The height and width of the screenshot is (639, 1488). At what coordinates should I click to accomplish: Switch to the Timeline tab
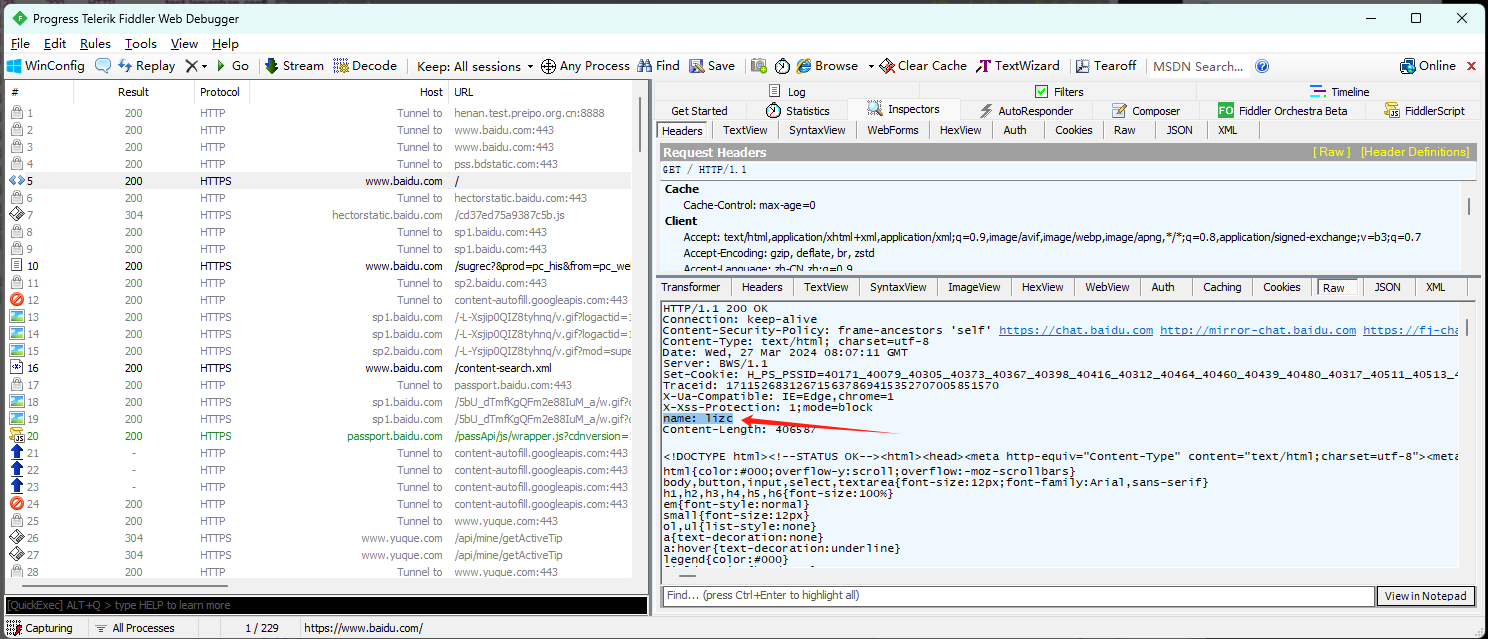[1340, 92]
